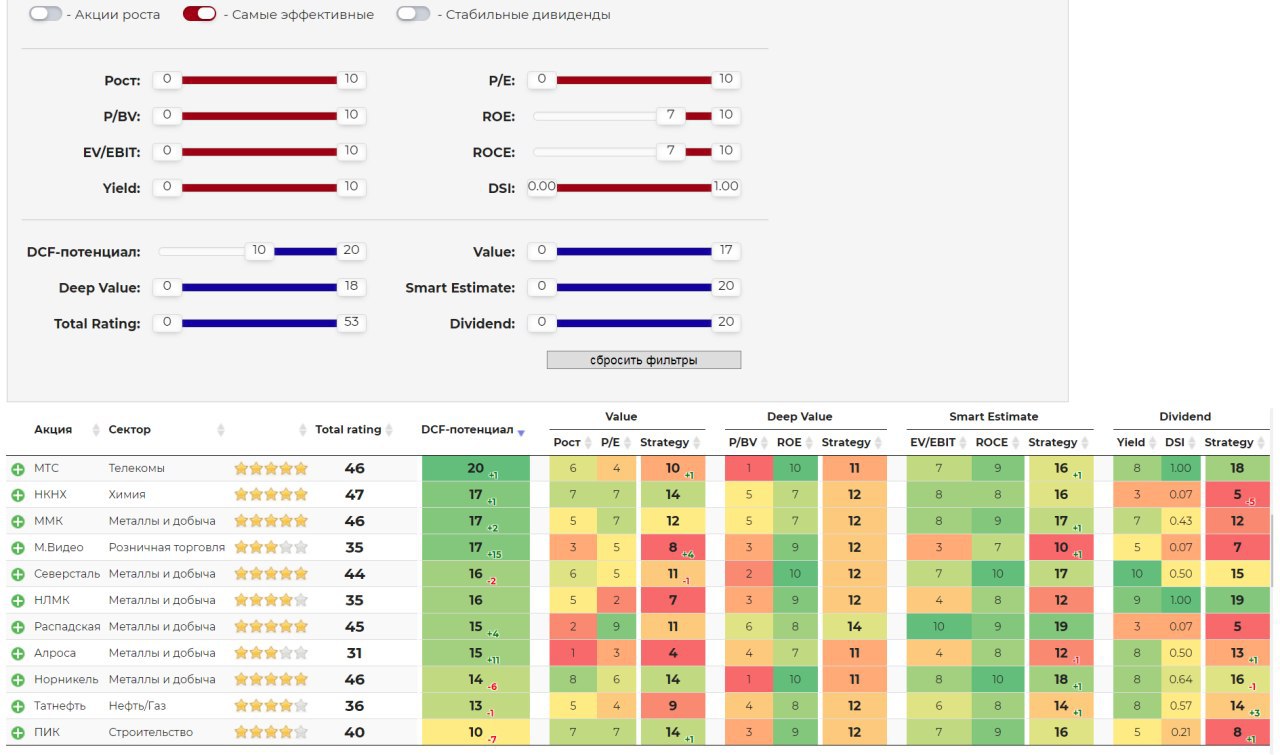Click the Рост slider lower handle at 0
The image size is (1280, 755).
point(167,79)
